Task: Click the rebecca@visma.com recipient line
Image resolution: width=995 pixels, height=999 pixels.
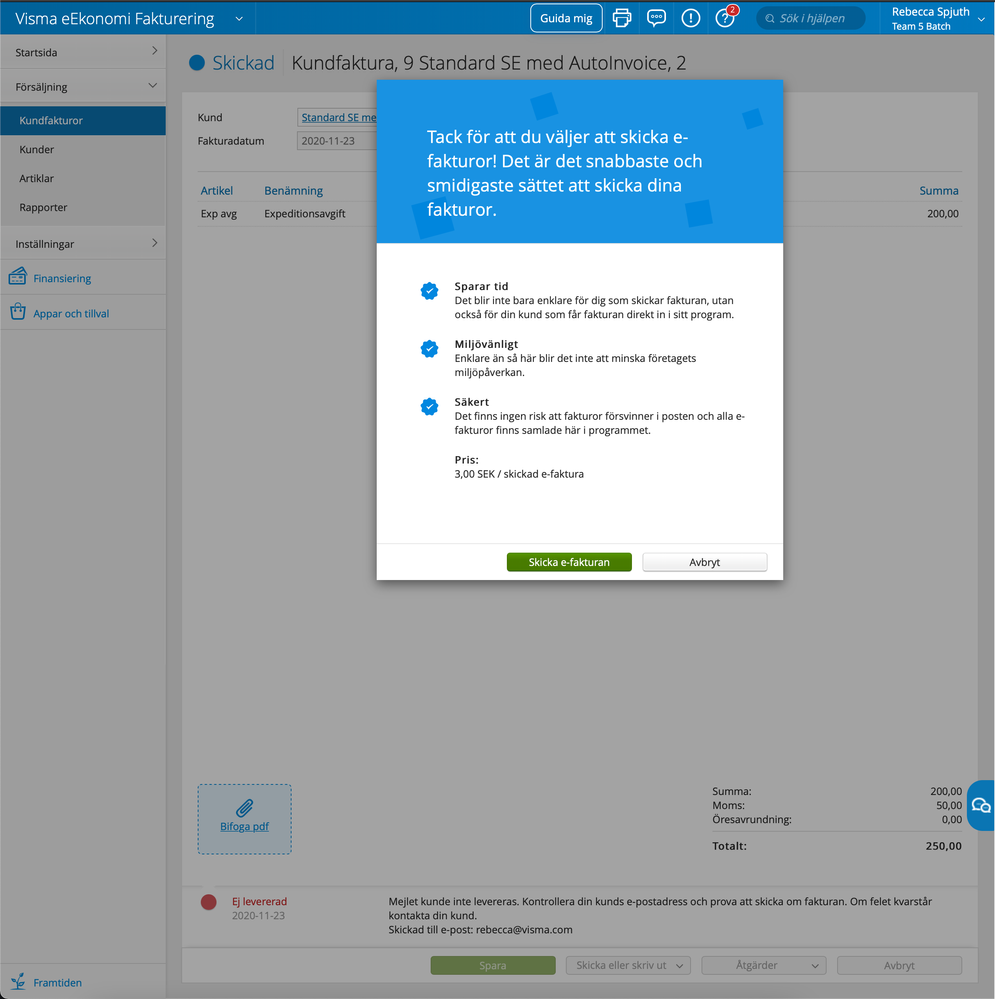Action: [480, 930]
